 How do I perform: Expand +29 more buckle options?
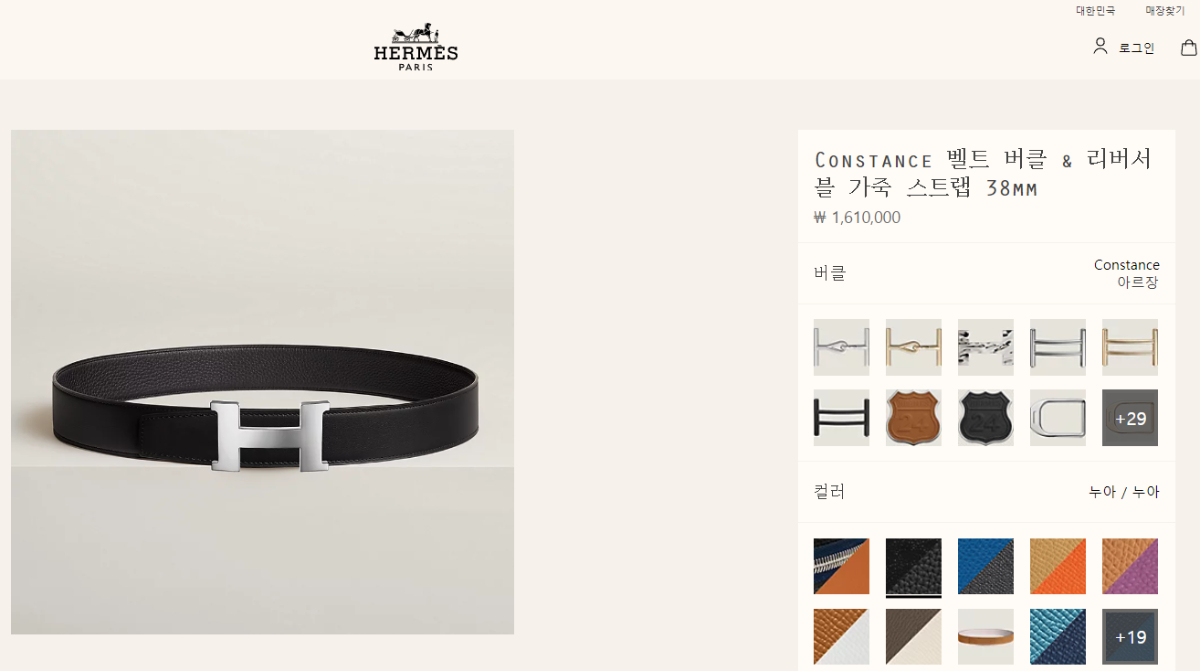(1129, 417)
